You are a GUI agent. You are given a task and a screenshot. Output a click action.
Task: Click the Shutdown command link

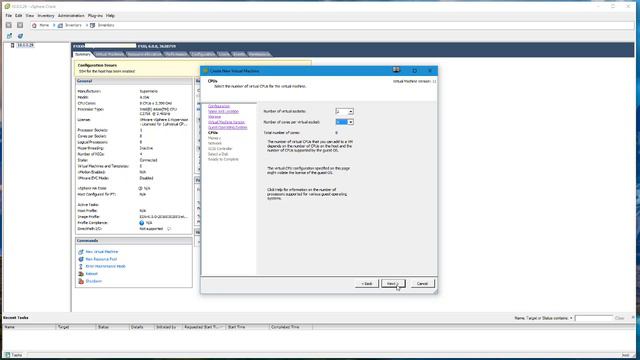(93, 281)
